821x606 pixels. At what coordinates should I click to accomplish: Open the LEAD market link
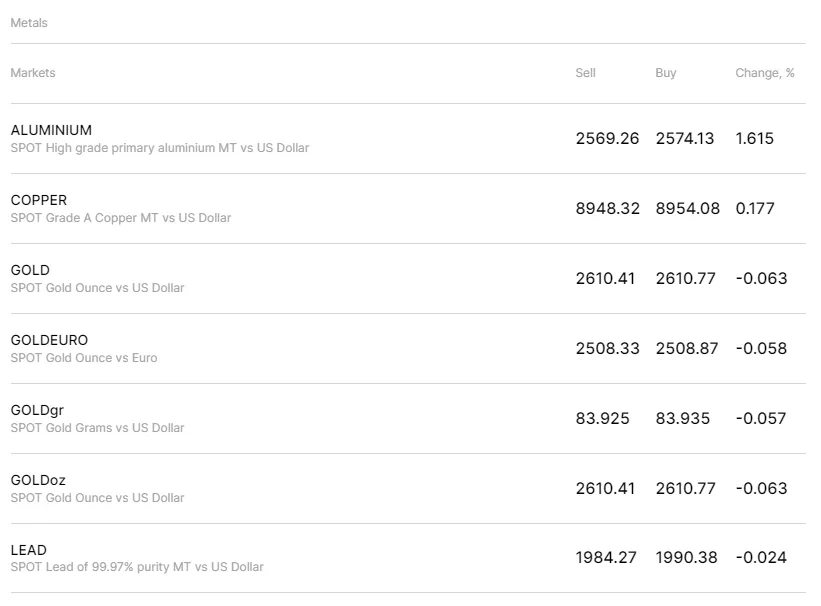(x=29, y=550)
